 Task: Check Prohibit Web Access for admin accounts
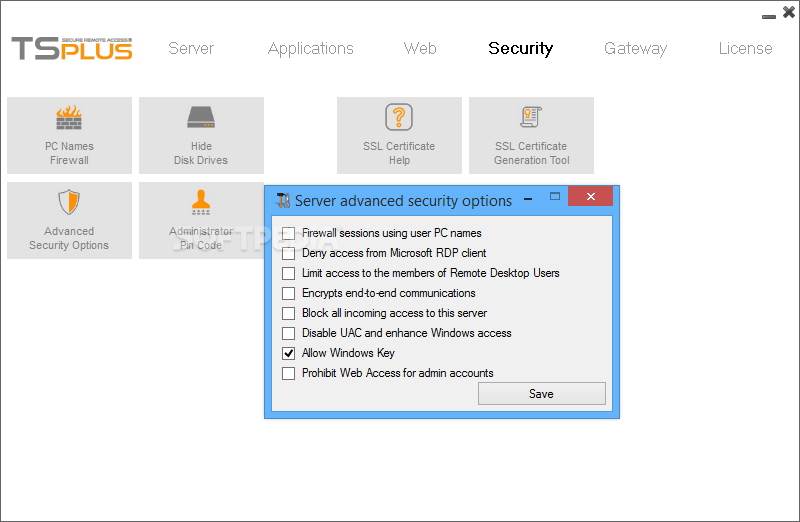point(288,373)
